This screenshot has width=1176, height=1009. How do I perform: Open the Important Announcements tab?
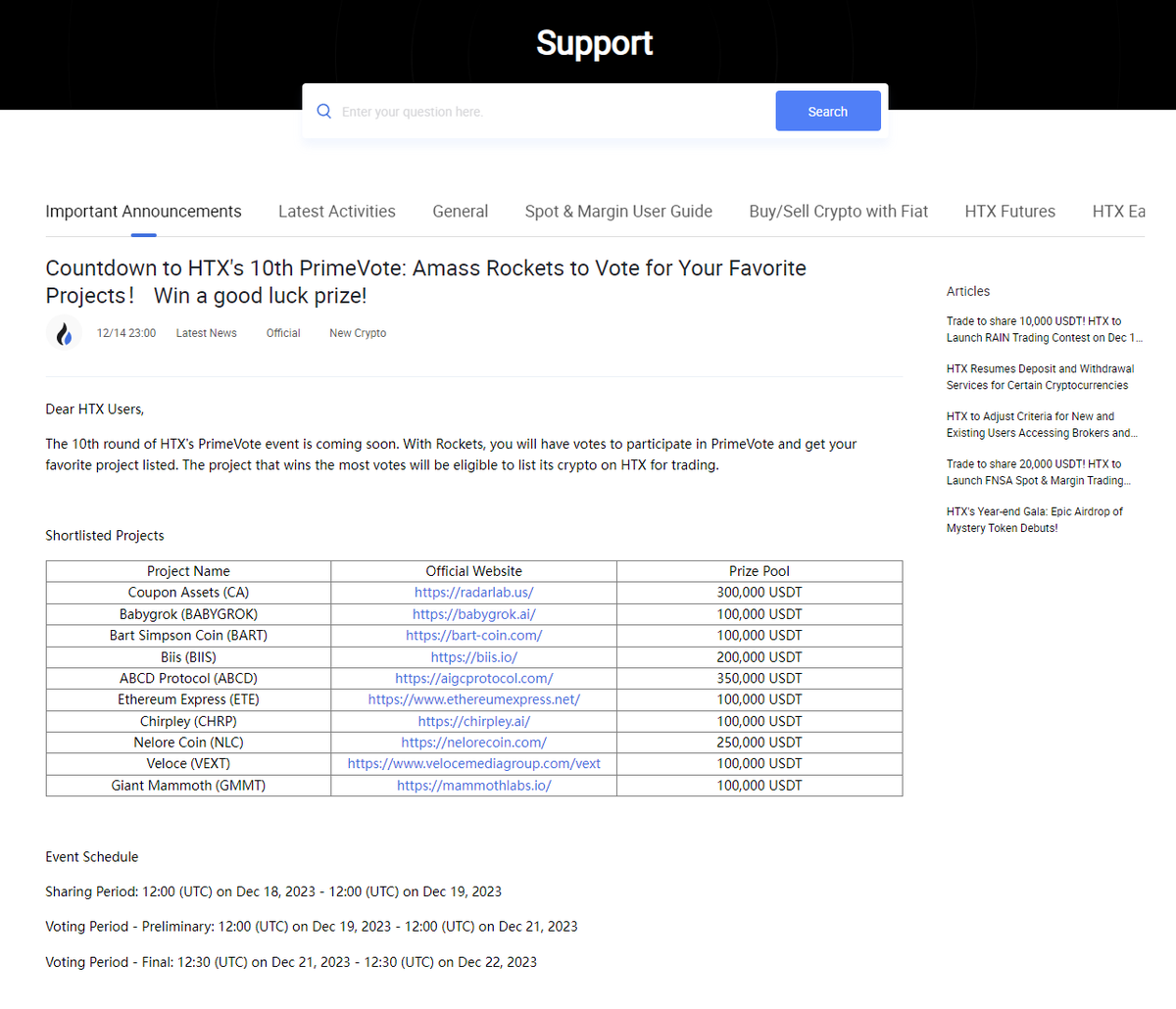(143, 212)
